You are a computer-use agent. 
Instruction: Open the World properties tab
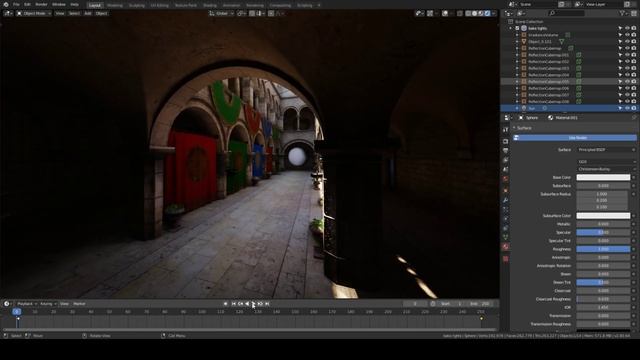pyautogui.click(x=506, y=179)
